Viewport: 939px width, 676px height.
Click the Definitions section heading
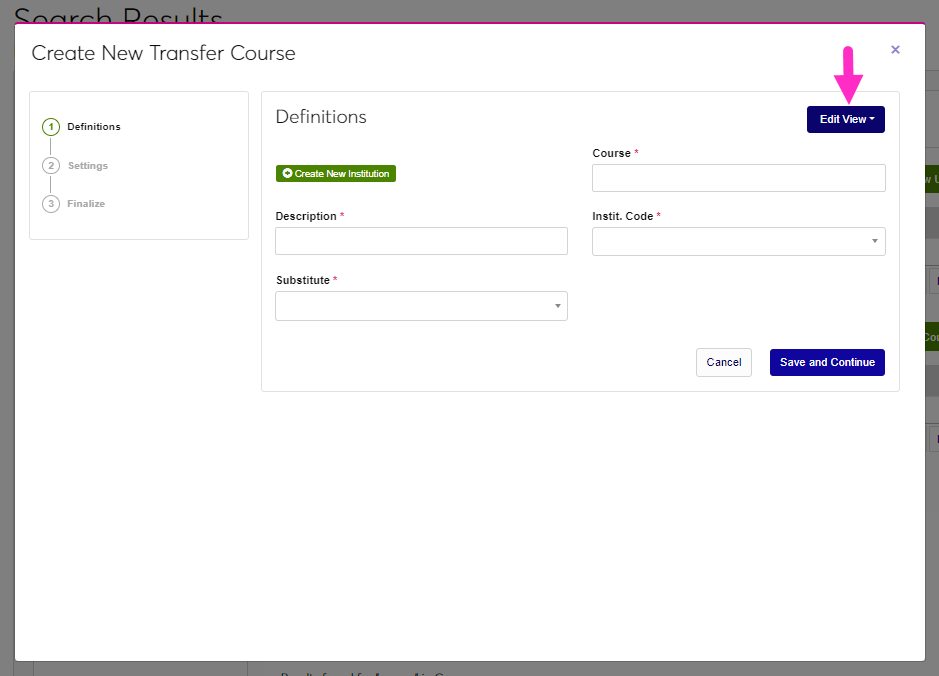(x=321, y=117)
